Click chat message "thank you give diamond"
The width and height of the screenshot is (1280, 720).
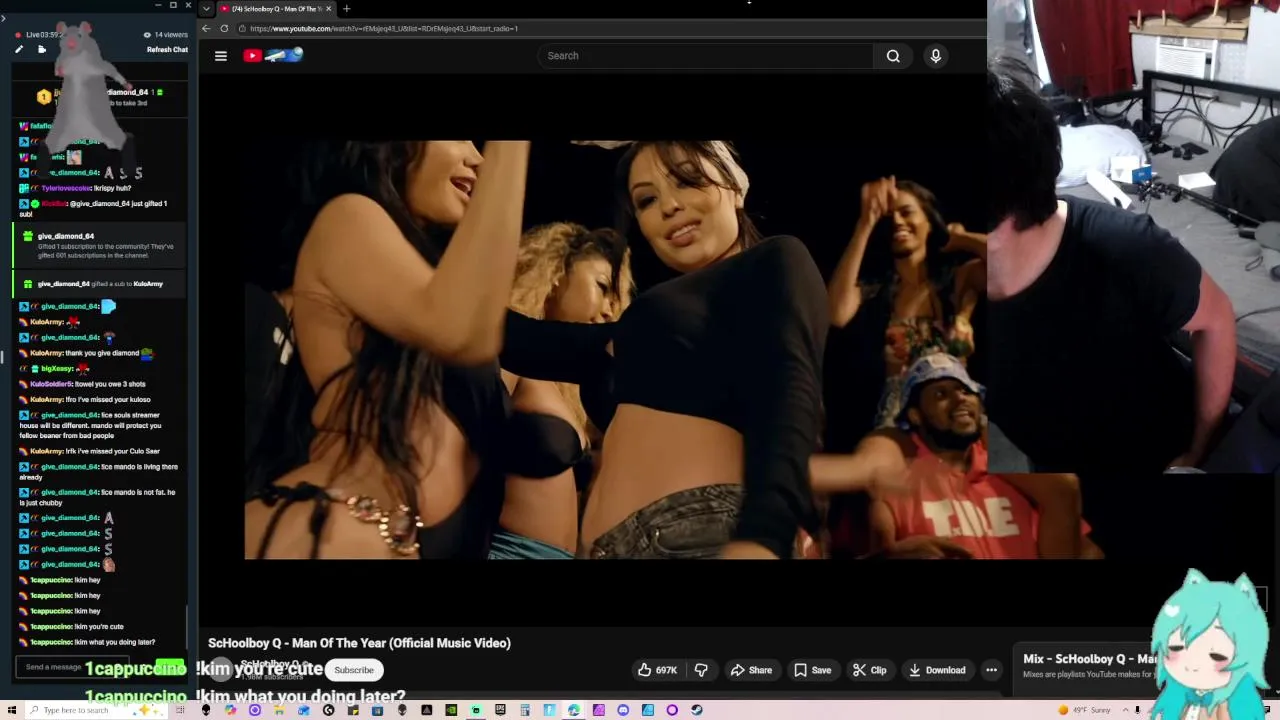pyautogui.click(x=91, y=353)
